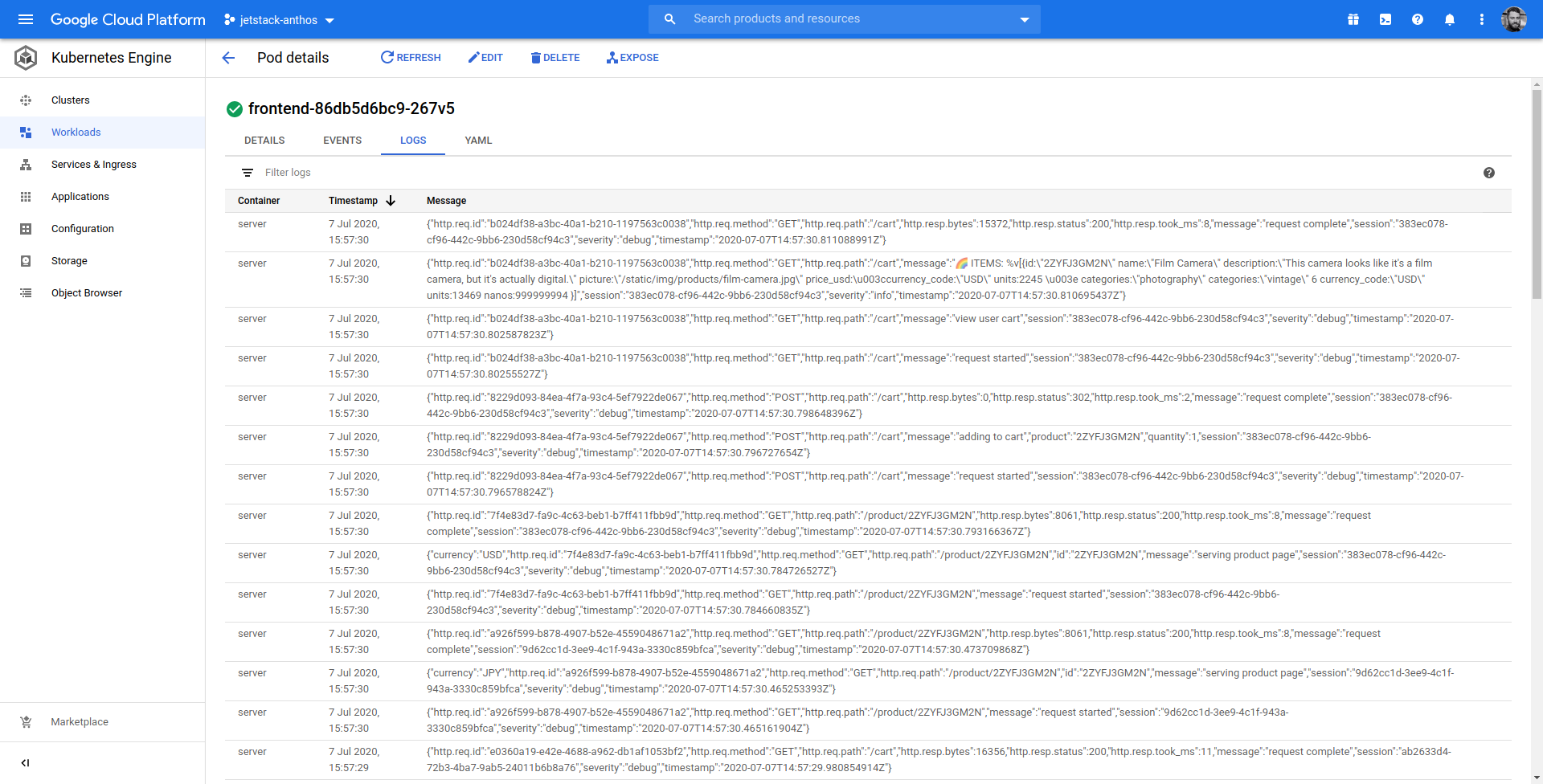Open the Object Browser

point(86,292)
